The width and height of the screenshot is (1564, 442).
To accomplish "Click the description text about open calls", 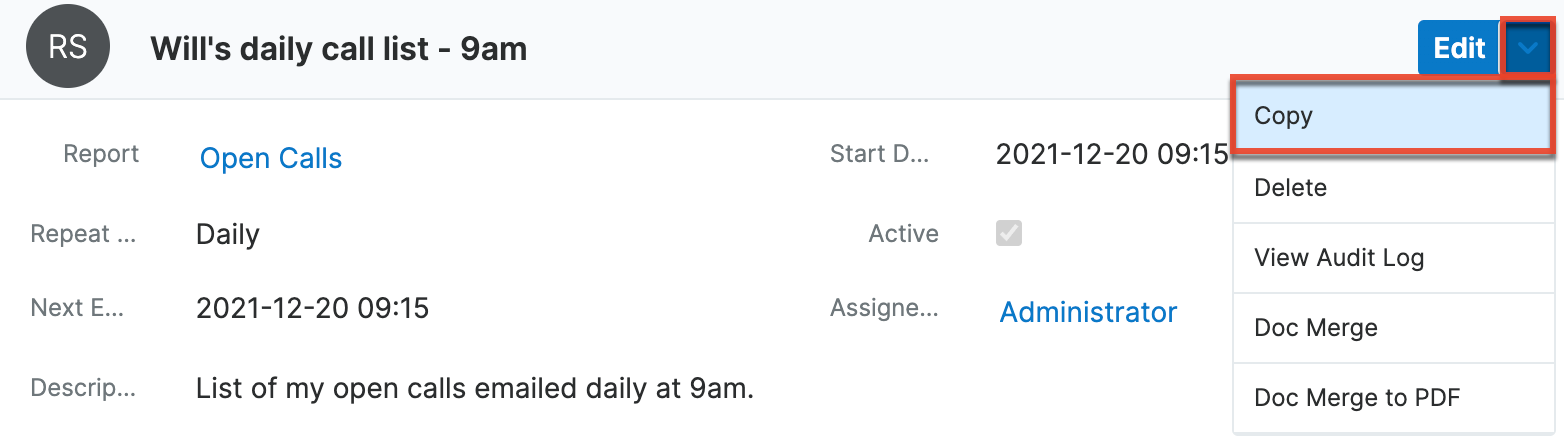I will [475, 387].
